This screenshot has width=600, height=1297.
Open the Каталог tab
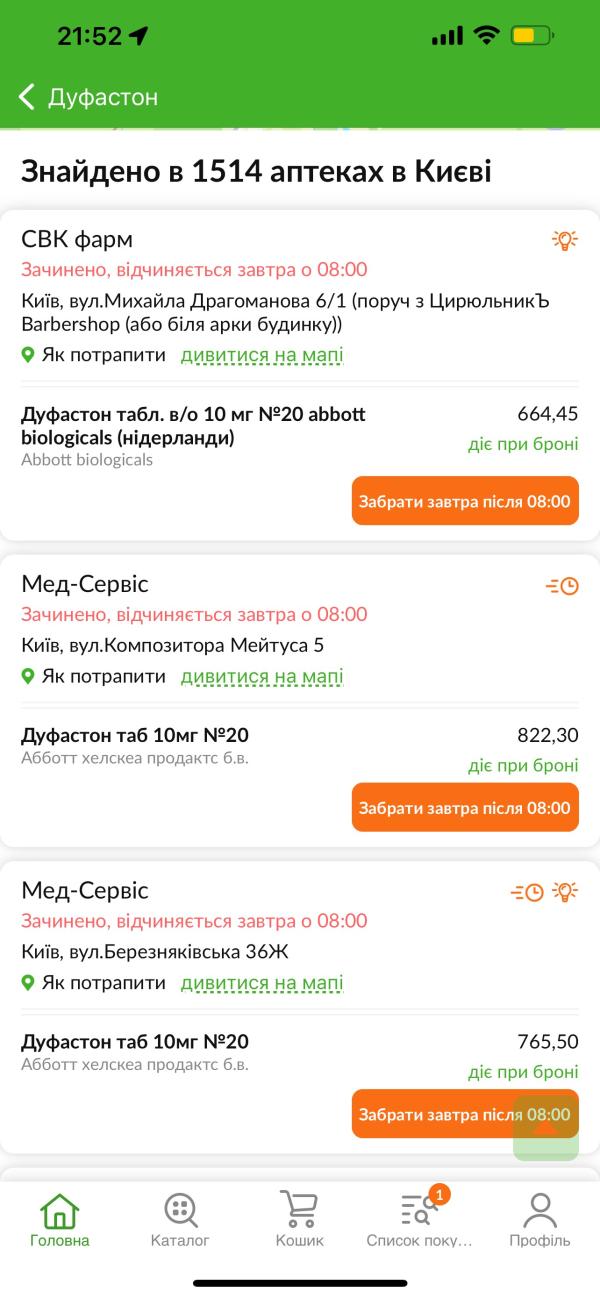point(180,1220)
